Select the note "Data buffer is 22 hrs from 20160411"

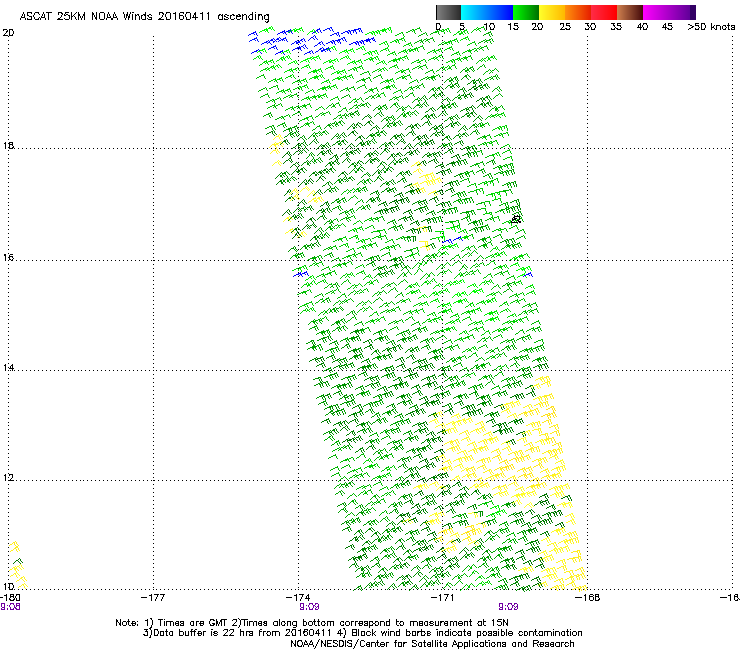click(x=243, y=633)
